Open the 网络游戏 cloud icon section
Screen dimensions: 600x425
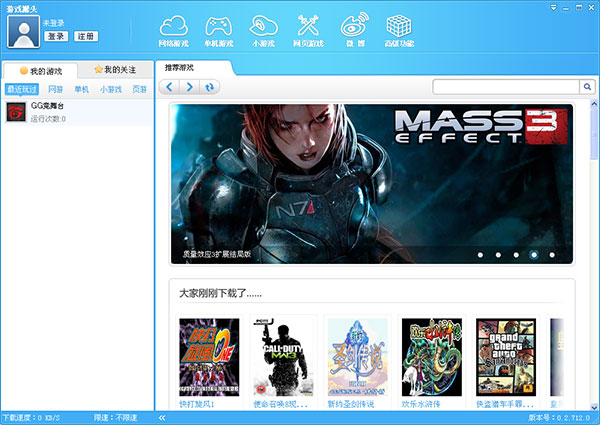click(x=174, y=31)
